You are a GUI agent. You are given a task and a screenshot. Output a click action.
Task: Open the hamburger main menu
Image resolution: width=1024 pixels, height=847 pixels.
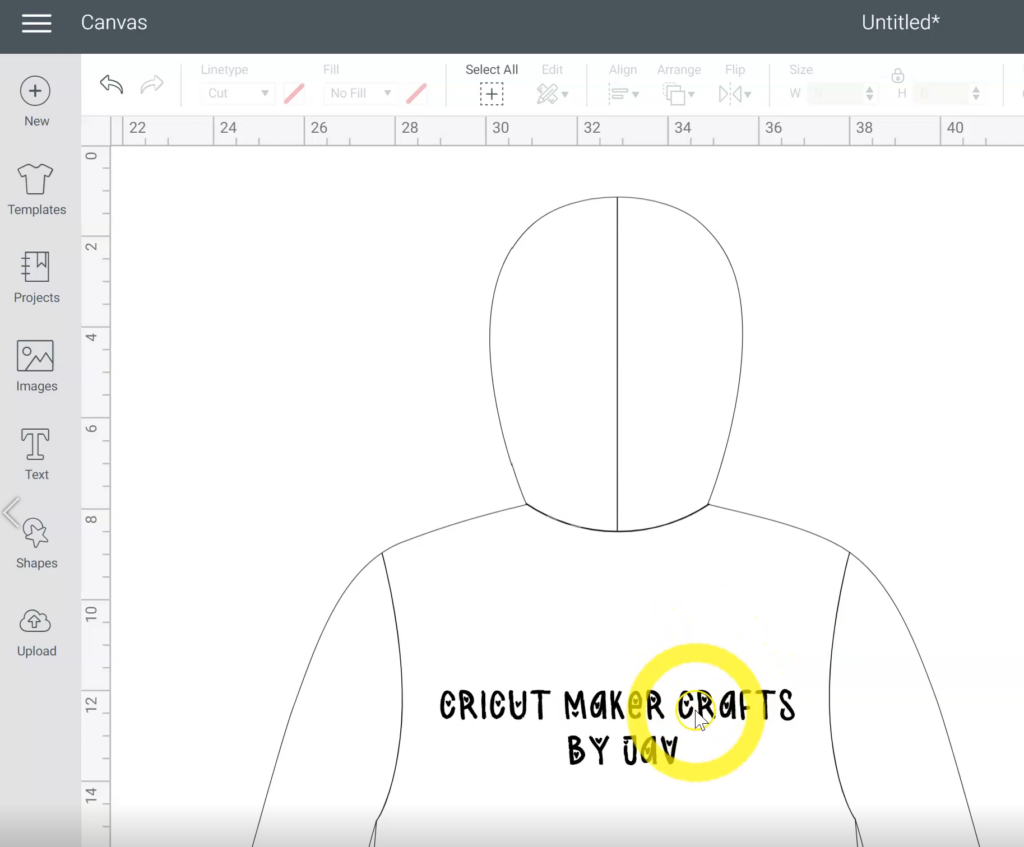[x=37, y=23]
